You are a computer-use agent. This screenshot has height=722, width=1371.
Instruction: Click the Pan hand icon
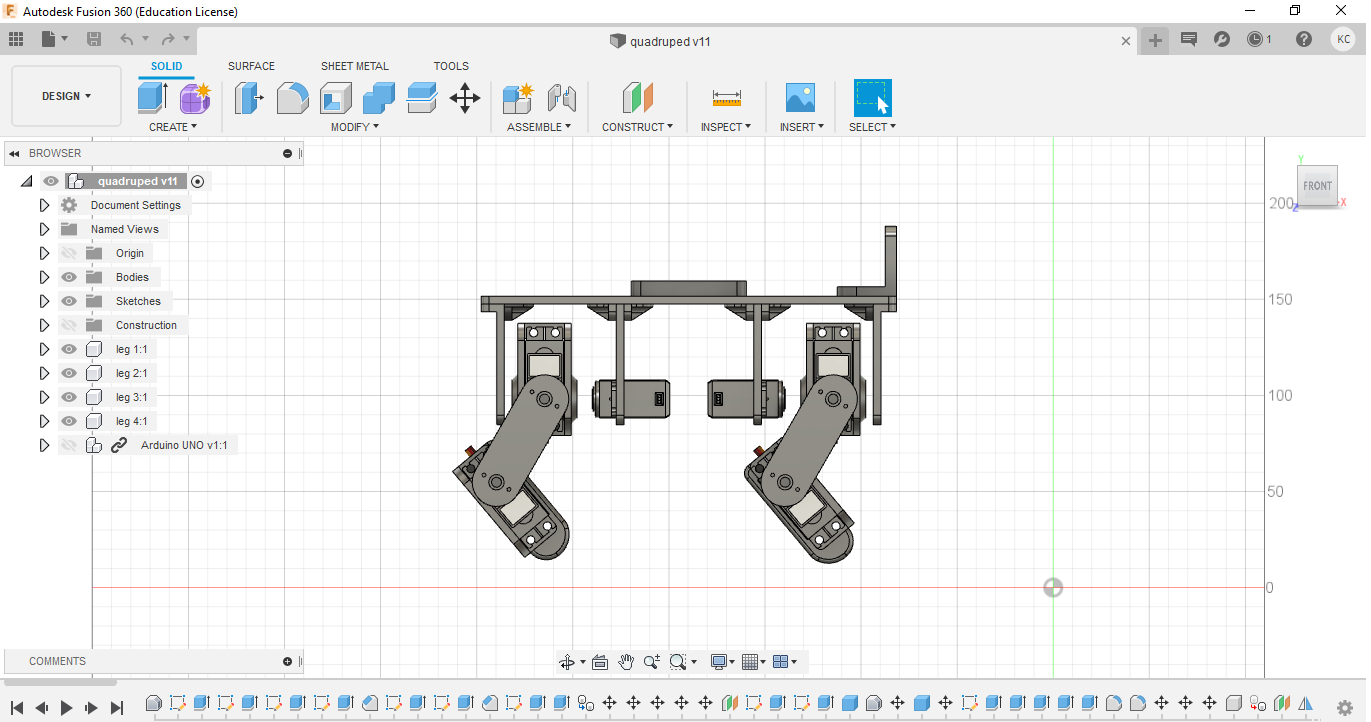[x=626, y=662]
